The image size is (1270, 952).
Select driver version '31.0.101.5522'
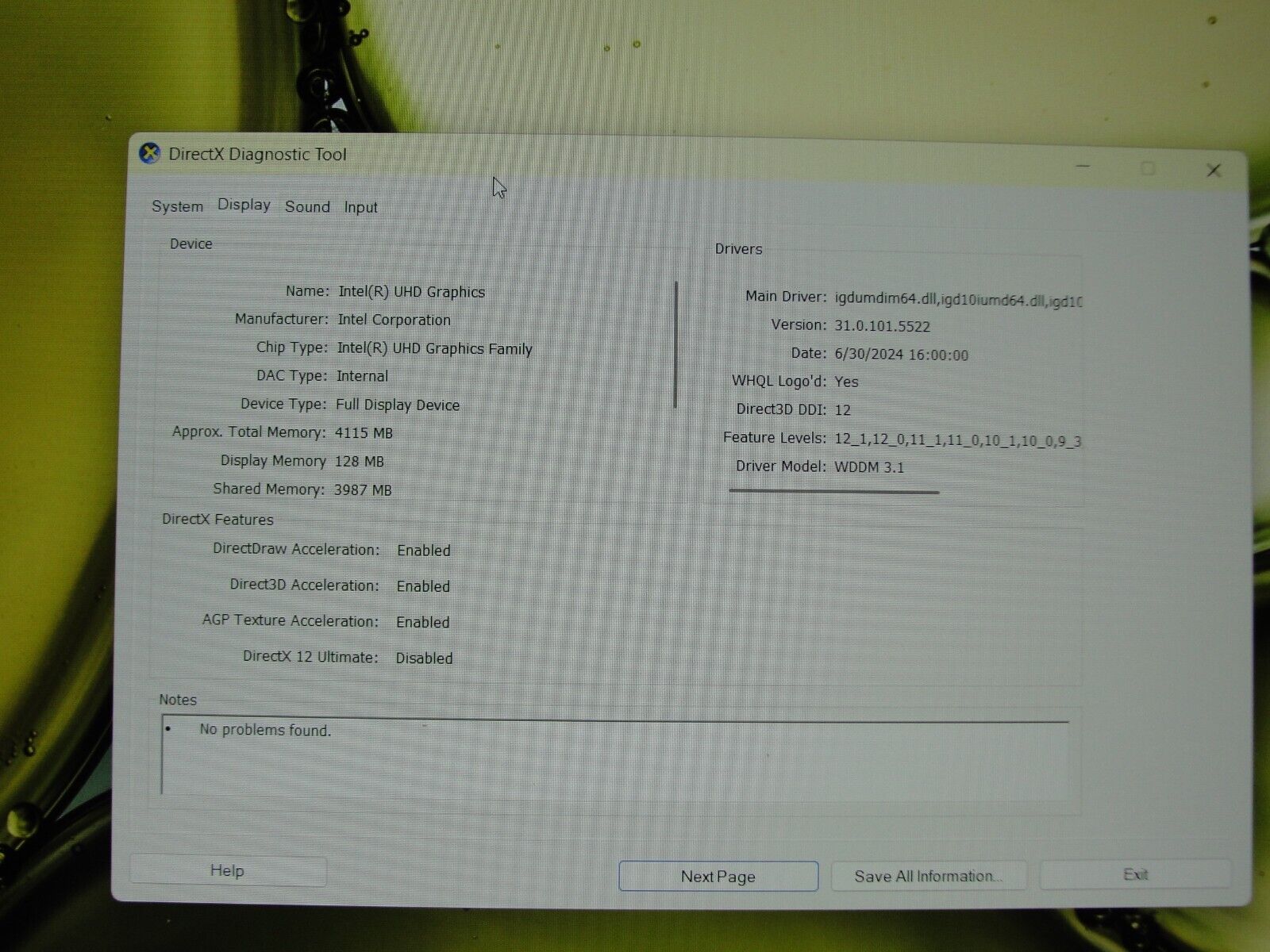point(882,326)
